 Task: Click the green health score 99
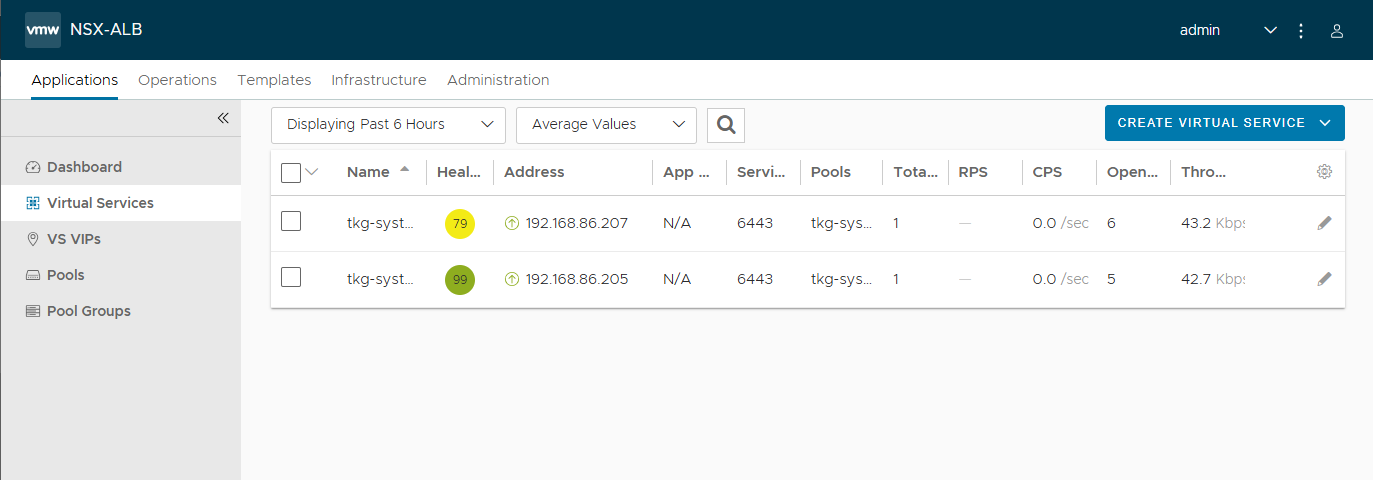(460, 280)
